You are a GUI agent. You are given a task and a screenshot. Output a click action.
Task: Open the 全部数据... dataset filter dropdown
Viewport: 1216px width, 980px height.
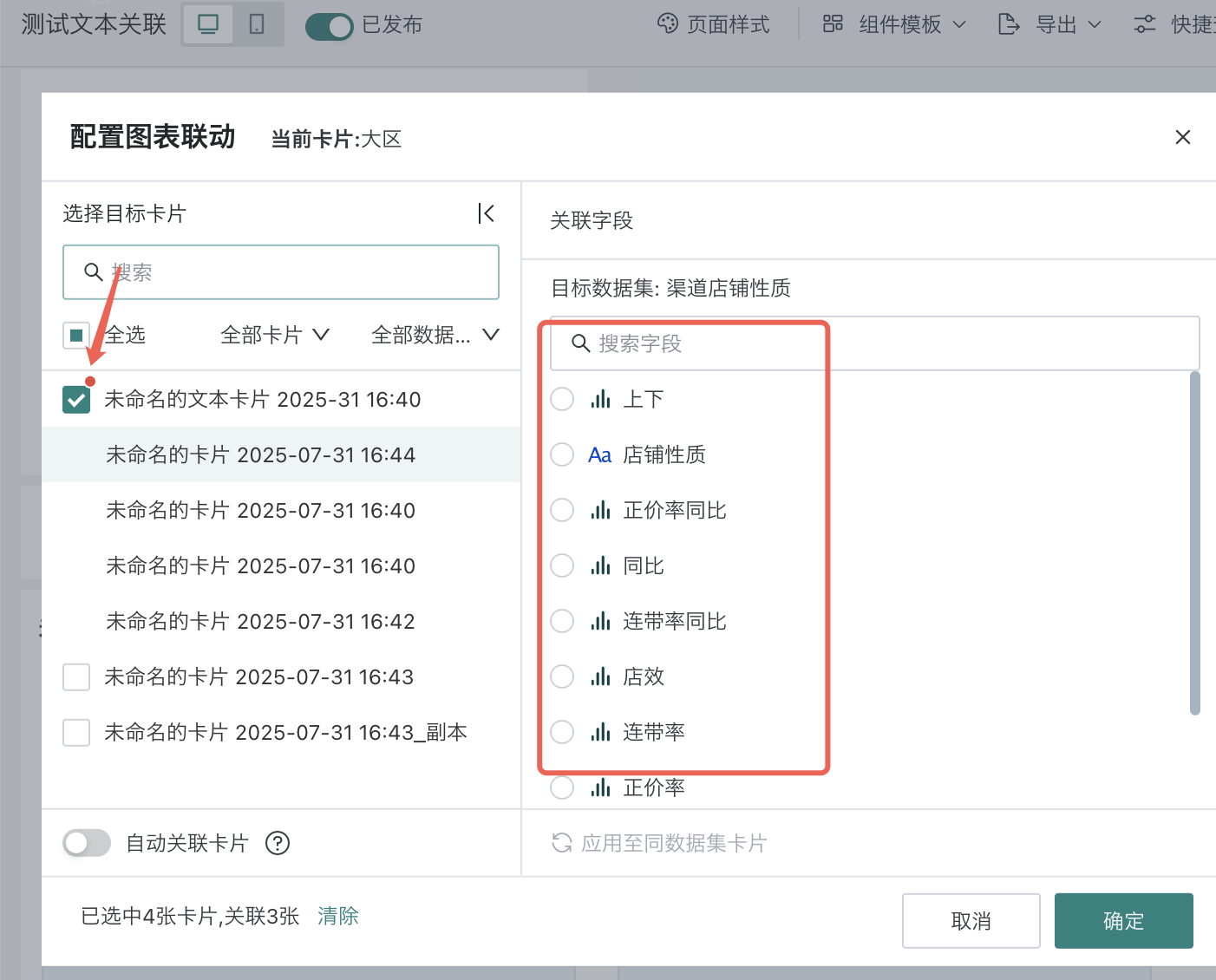click(x=435, y=335)
